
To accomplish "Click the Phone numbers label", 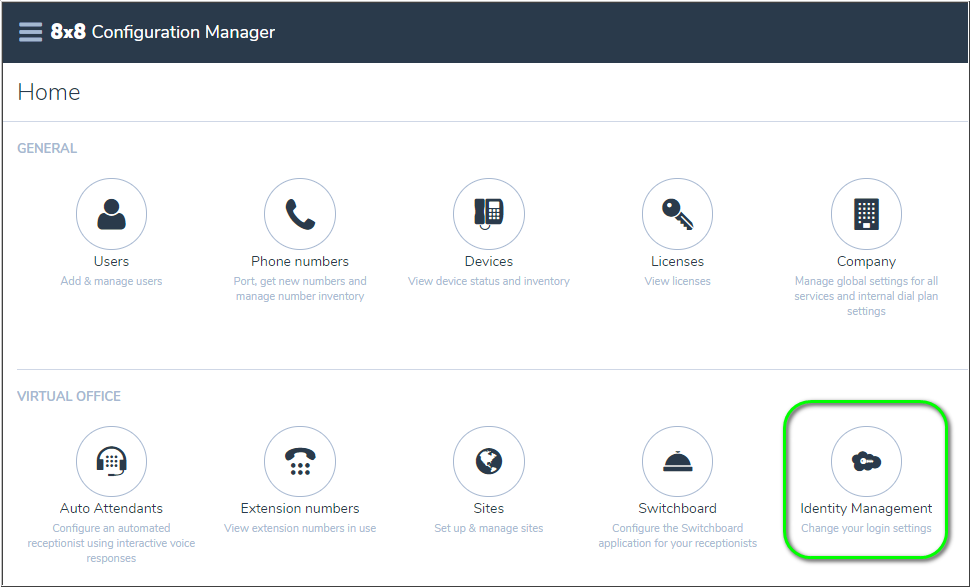I will [x=300, y=261].
